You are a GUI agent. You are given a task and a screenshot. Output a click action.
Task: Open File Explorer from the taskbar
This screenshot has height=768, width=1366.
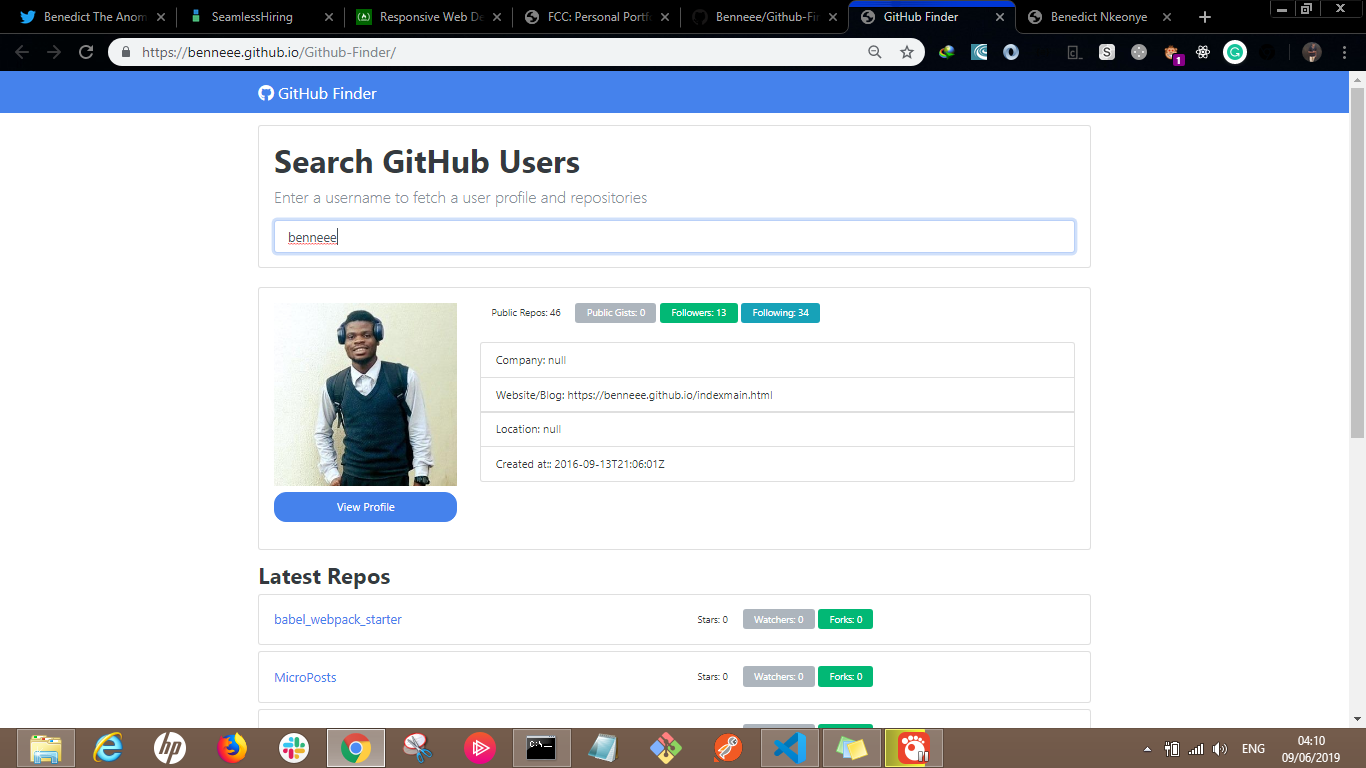click(46, 748)
